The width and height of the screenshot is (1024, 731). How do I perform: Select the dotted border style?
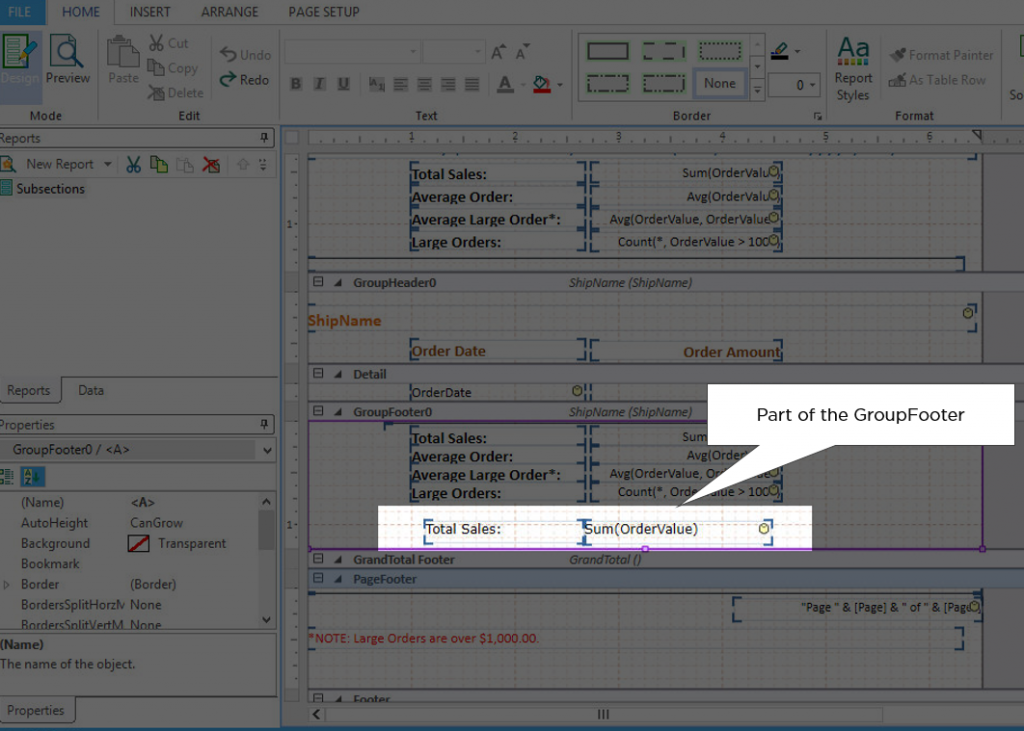pyautogui.click(x=720, y=51)
